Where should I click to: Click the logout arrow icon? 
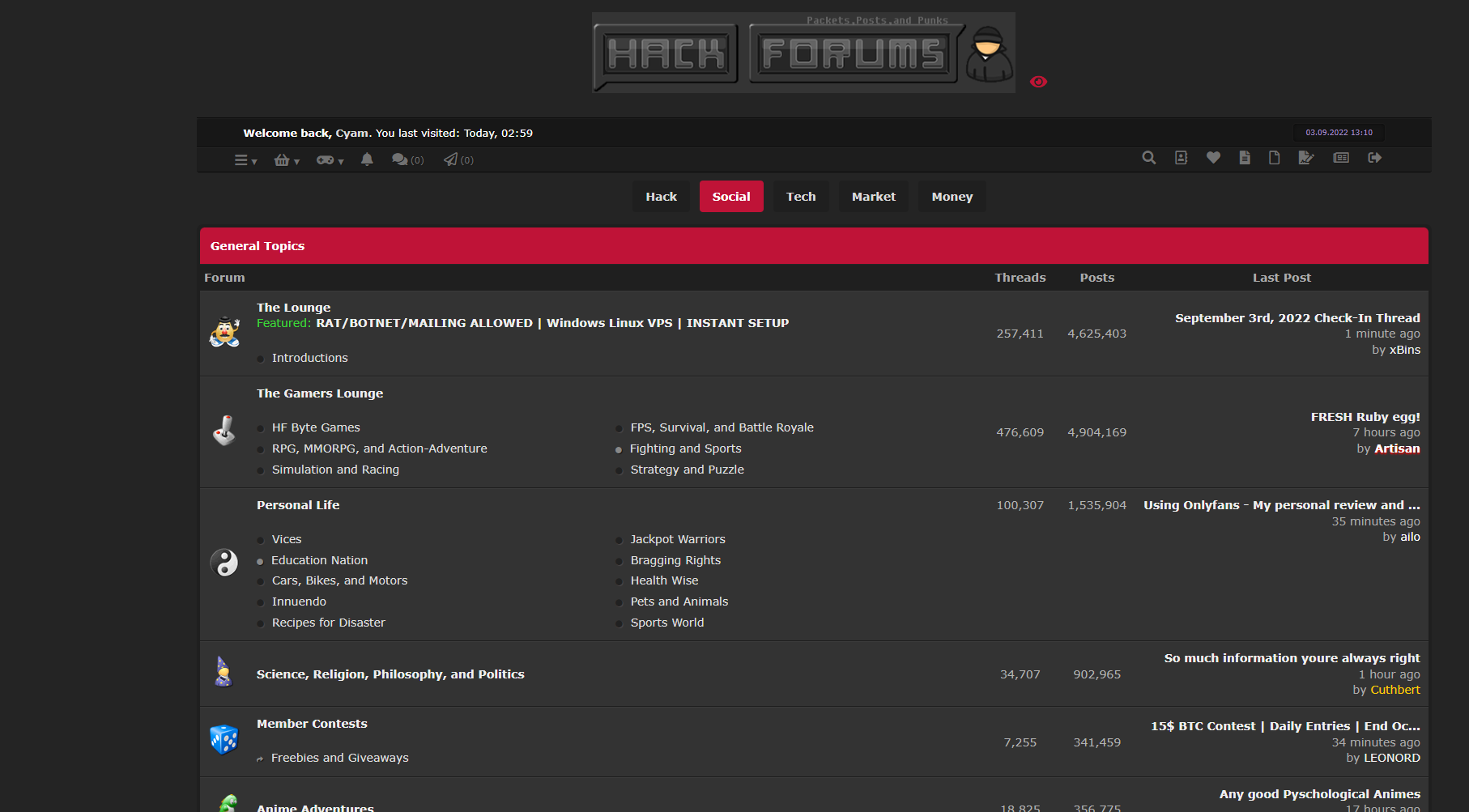[1374, 158]
